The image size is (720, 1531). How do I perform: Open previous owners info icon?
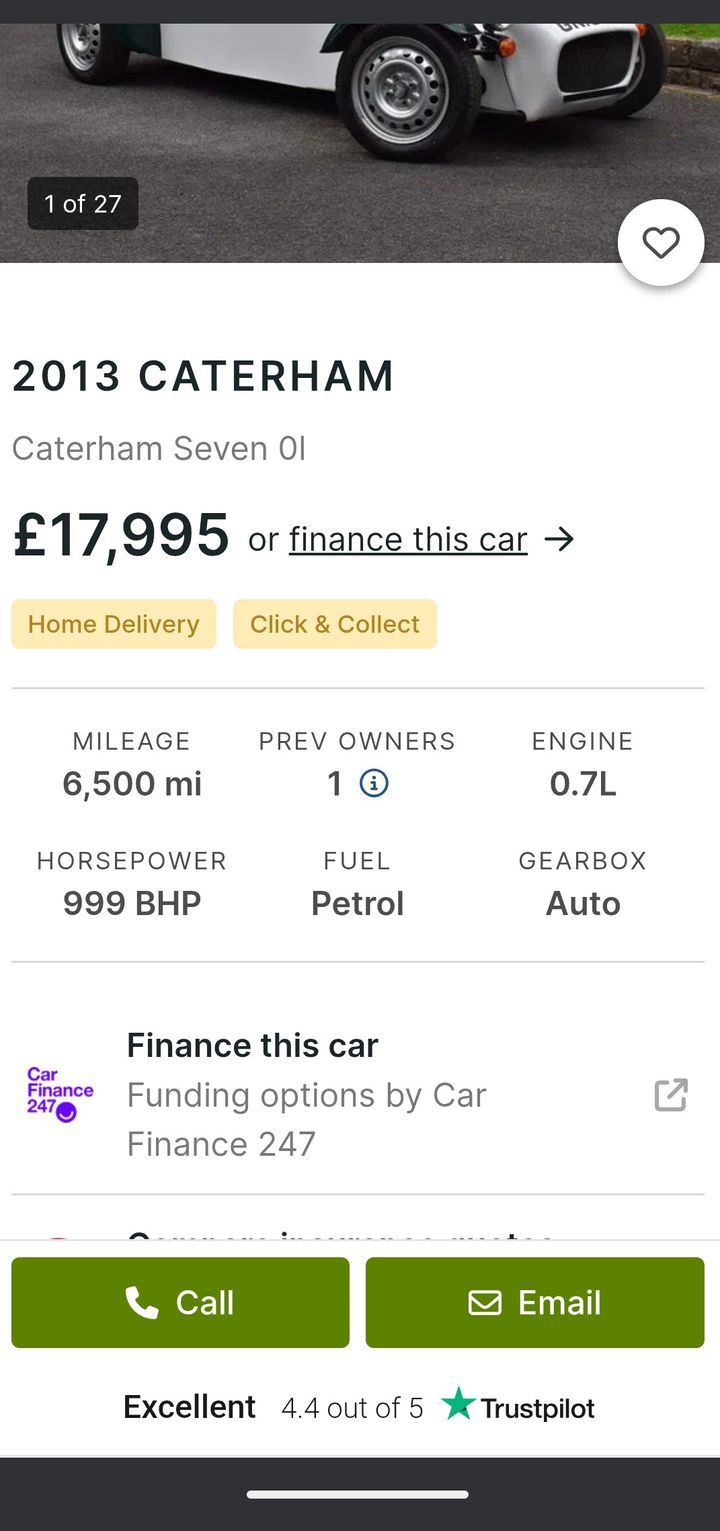pyautogui.click(x=374, y=783)
